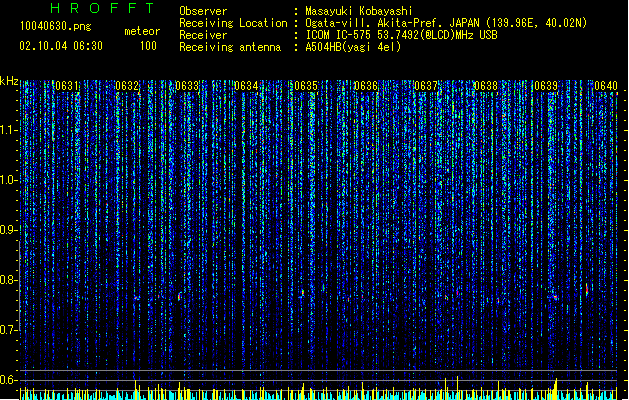Screen dimensions: 629x400
Task: Click the kHz axis unit label
Action: (x=9, y=81)
